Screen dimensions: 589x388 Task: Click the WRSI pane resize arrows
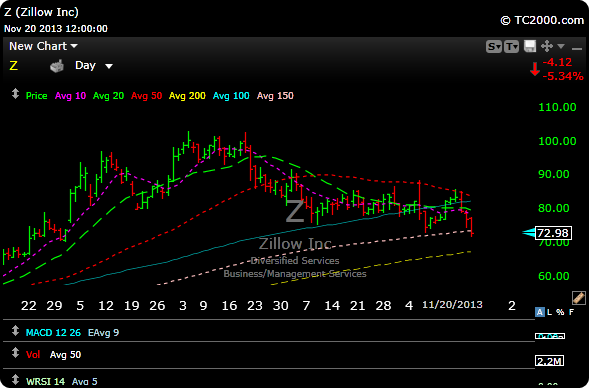coord(15,380)
